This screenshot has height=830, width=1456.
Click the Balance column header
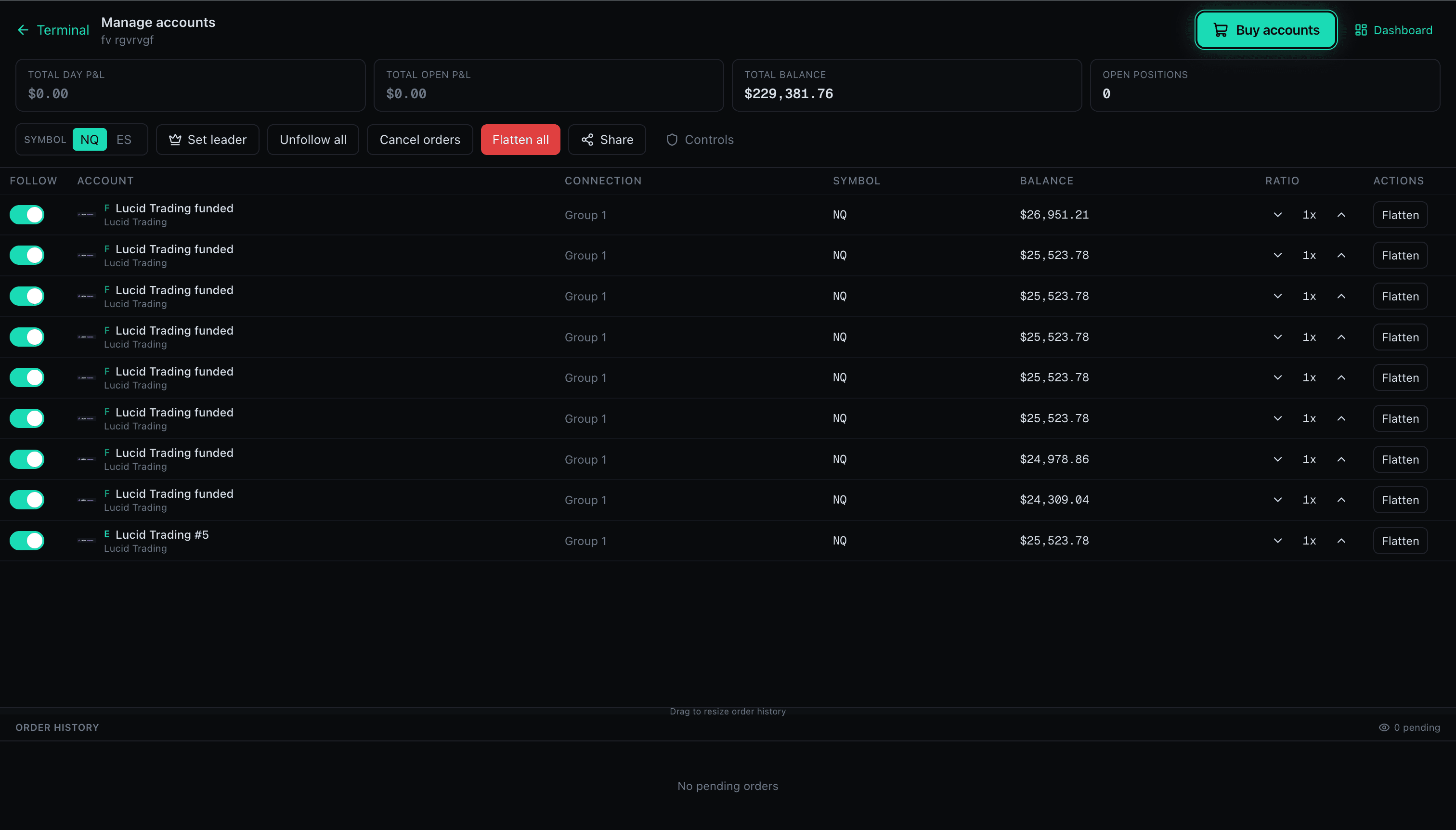tap(1046, 181)
